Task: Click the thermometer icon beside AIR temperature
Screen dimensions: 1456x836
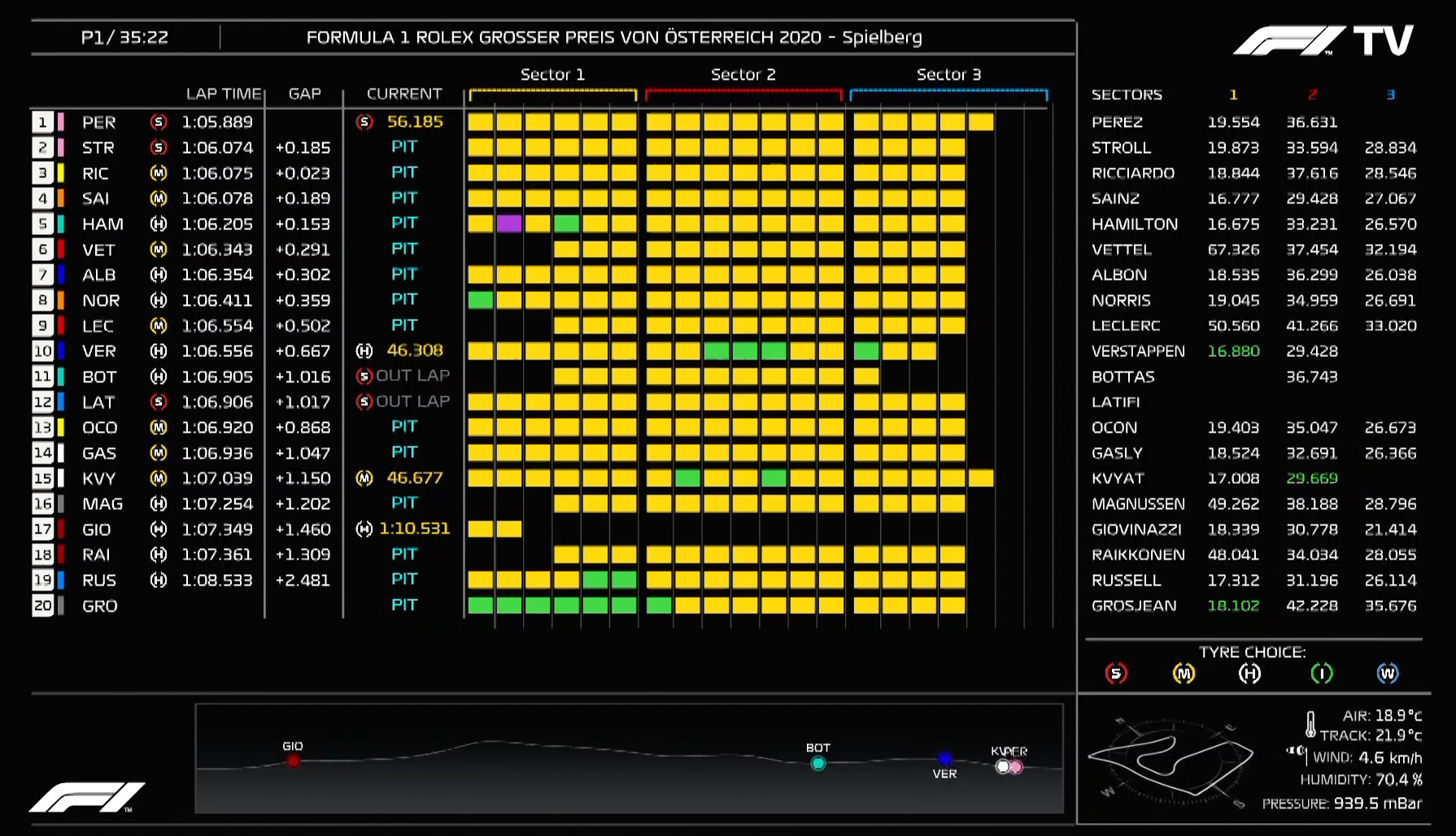Action: point(1310,723)
